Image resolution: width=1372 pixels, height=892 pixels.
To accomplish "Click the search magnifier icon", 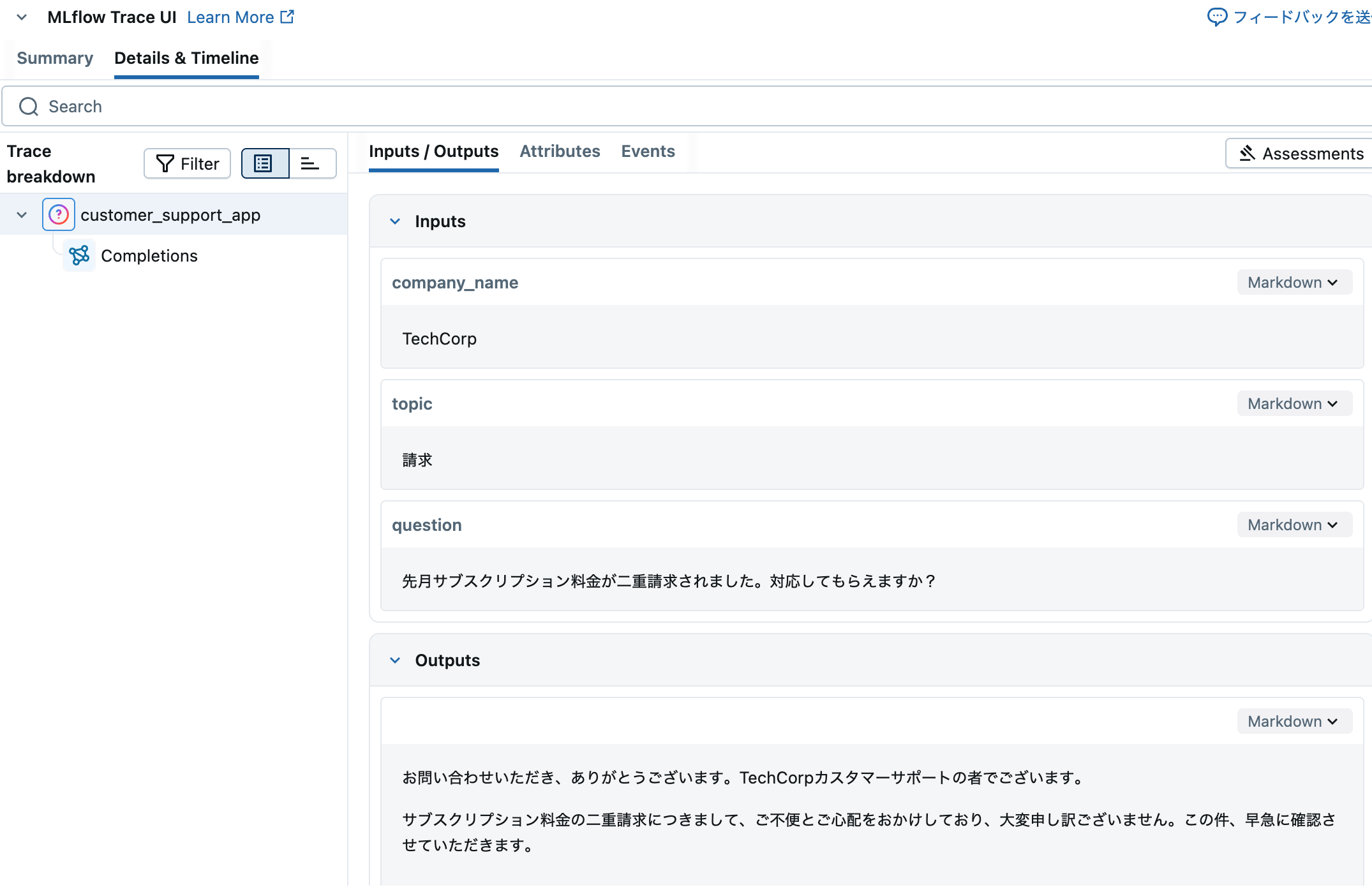I will point(28,106).
